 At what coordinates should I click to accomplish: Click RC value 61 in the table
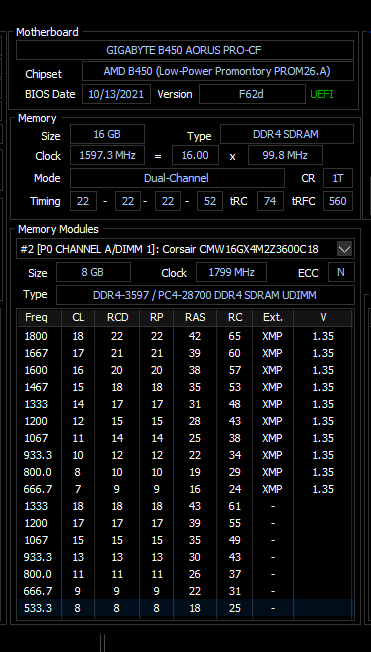click(x=235, y=506)
